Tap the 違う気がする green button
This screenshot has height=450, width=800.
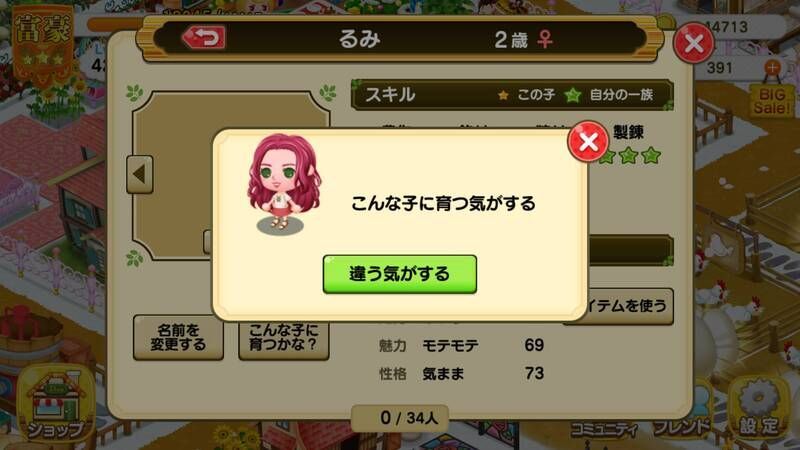tap(399, 274)
